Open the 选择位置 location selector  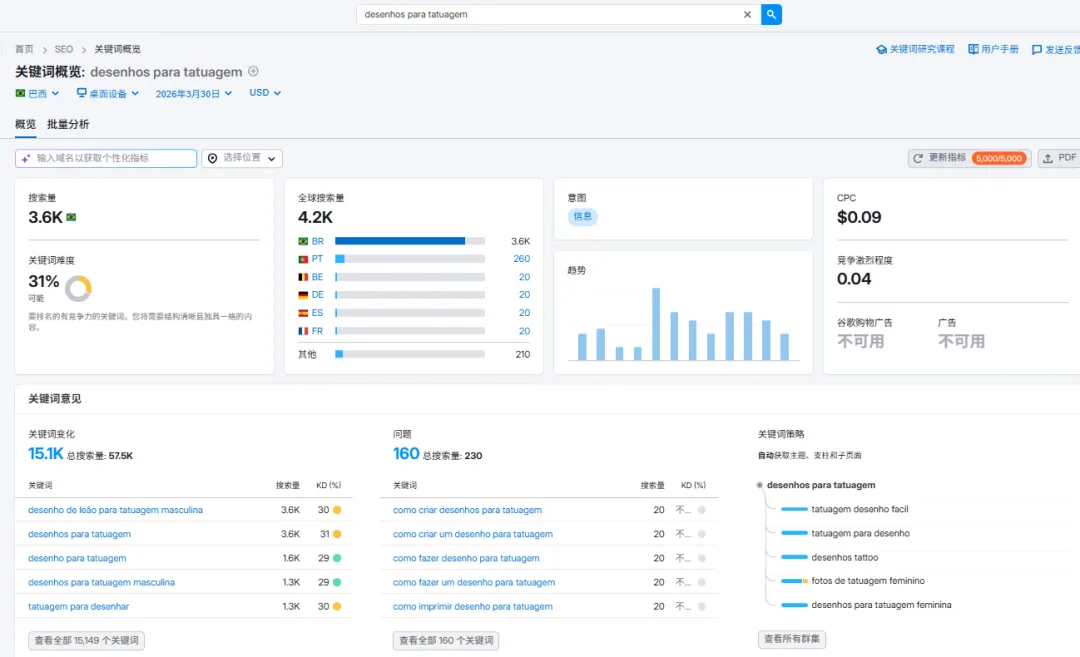[x=242, y=158]
